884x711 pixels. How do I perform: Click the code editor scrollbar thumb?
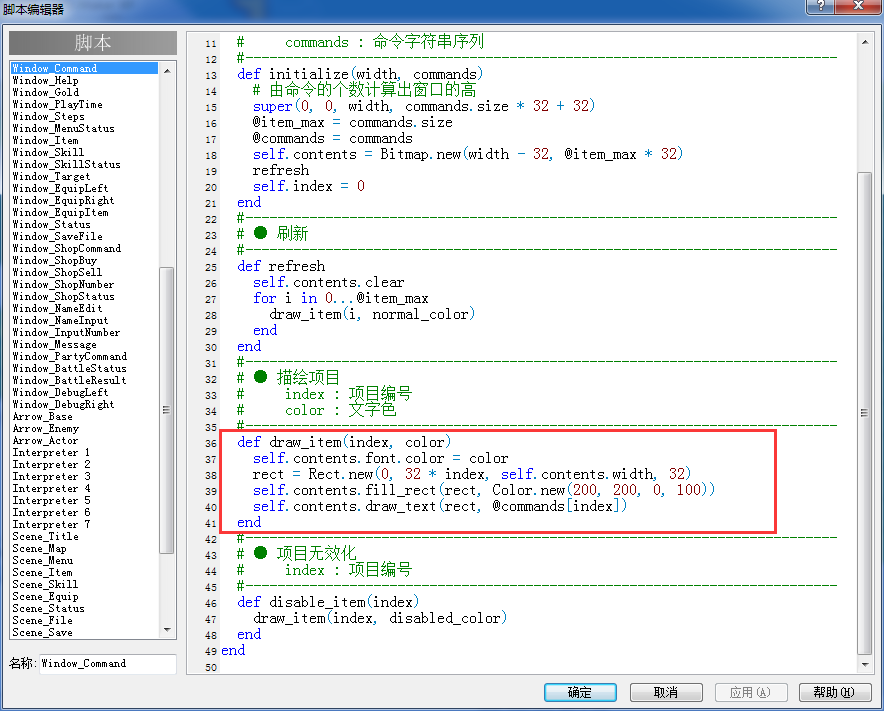tap(865, 413)
